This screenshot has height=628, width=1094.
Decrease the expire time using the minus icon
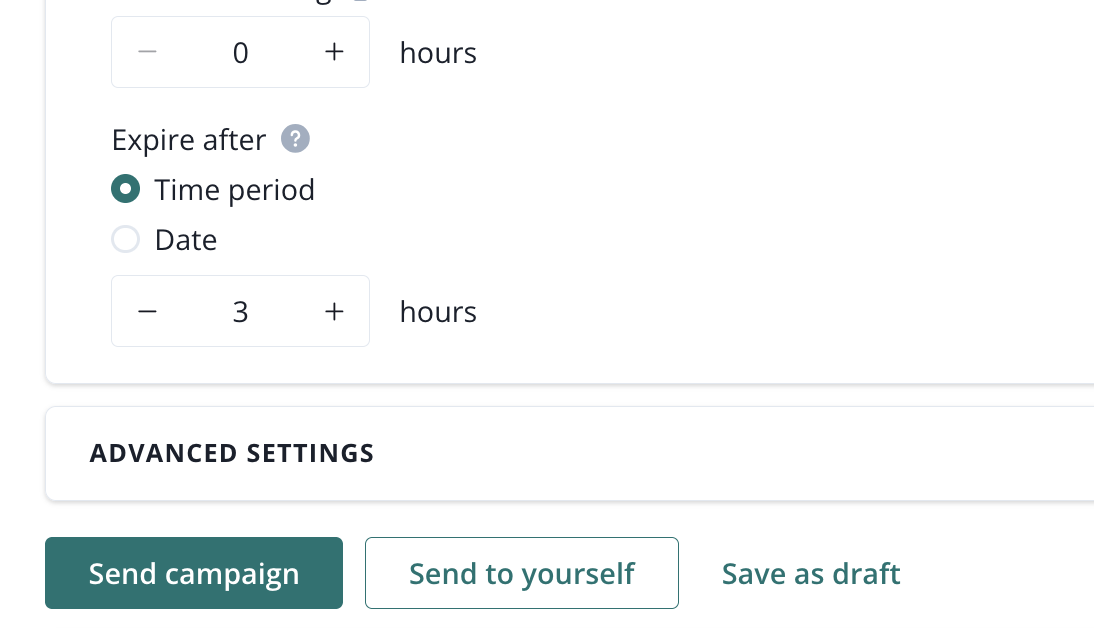point(147,312)
